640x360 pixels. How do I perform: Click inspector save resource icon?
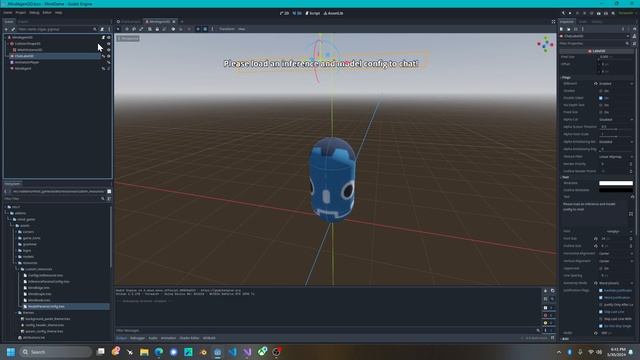576,29
